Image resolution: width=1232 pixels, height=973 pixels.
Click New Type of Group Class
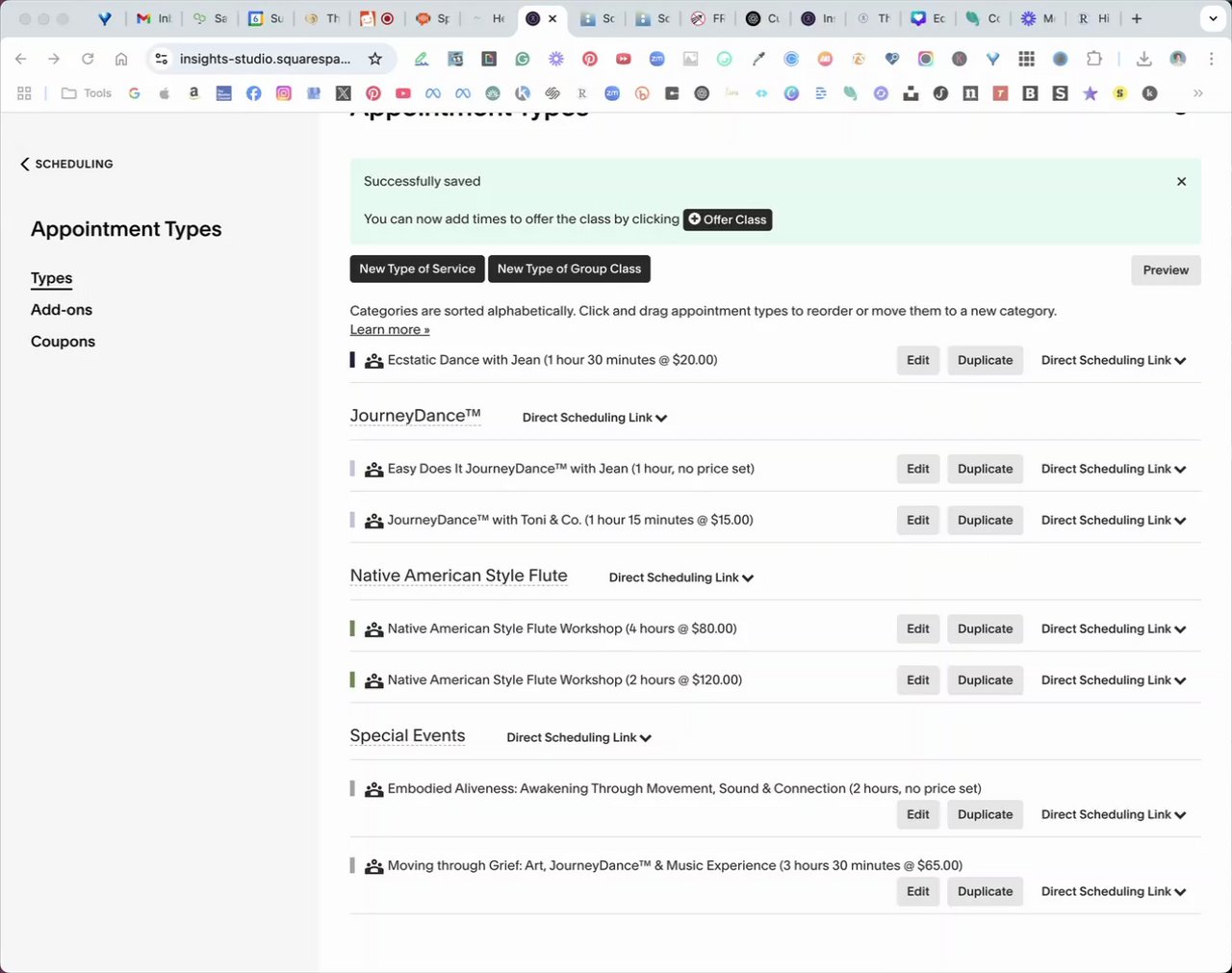(569, 269)
